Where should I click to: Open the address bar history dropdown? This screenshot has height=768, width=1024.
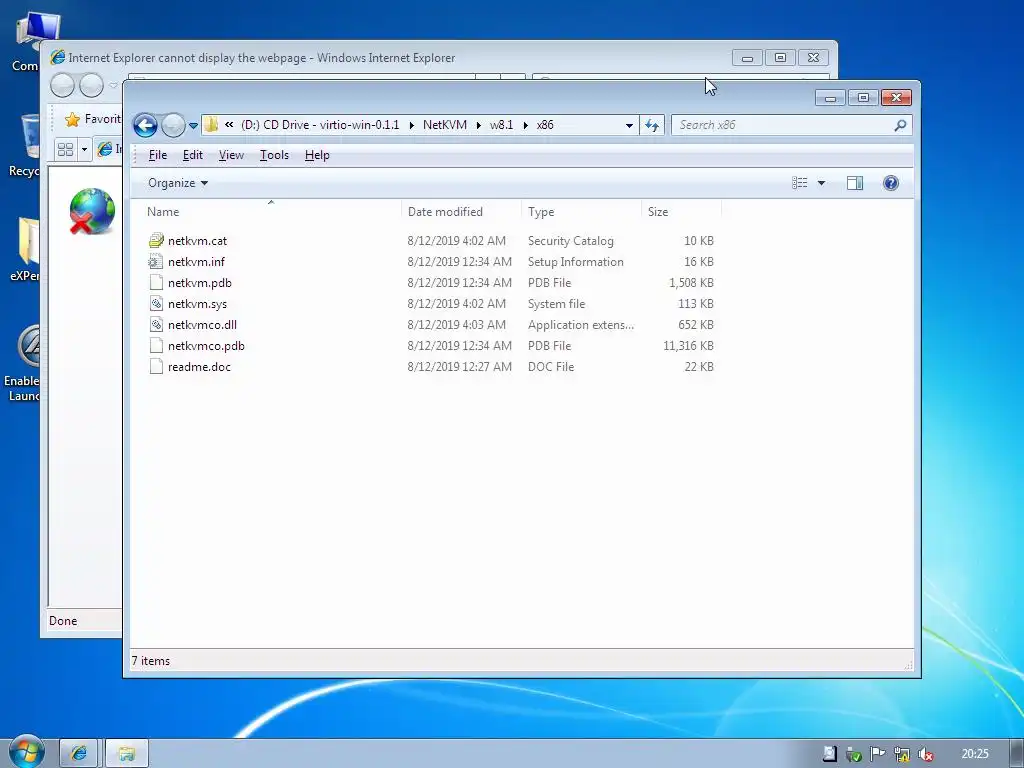[x=629, y=125]
